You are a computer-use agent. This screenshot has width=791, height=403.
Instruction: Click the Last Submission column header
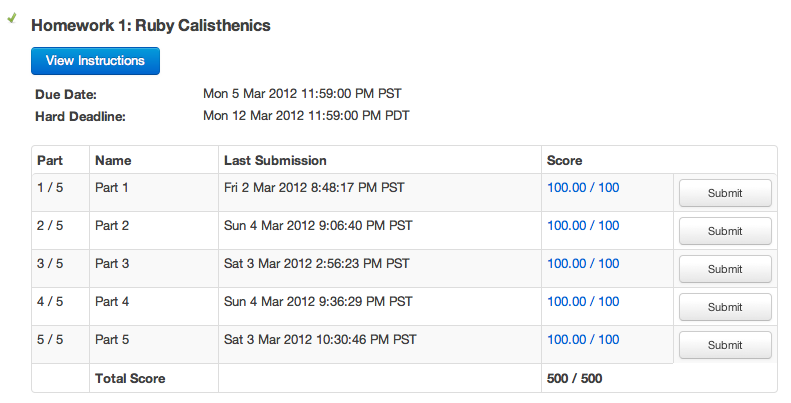275,160
